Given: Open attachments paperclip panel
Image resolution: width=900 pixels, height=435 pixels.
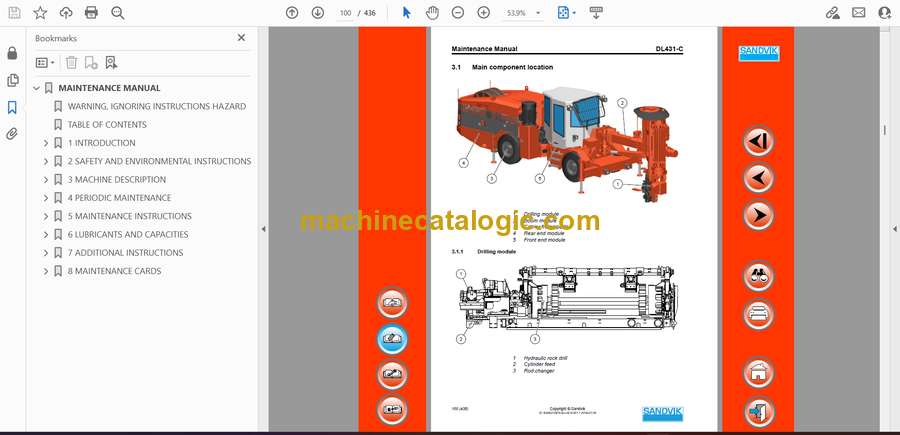Looking at the screenshot, I should [12, 134].
